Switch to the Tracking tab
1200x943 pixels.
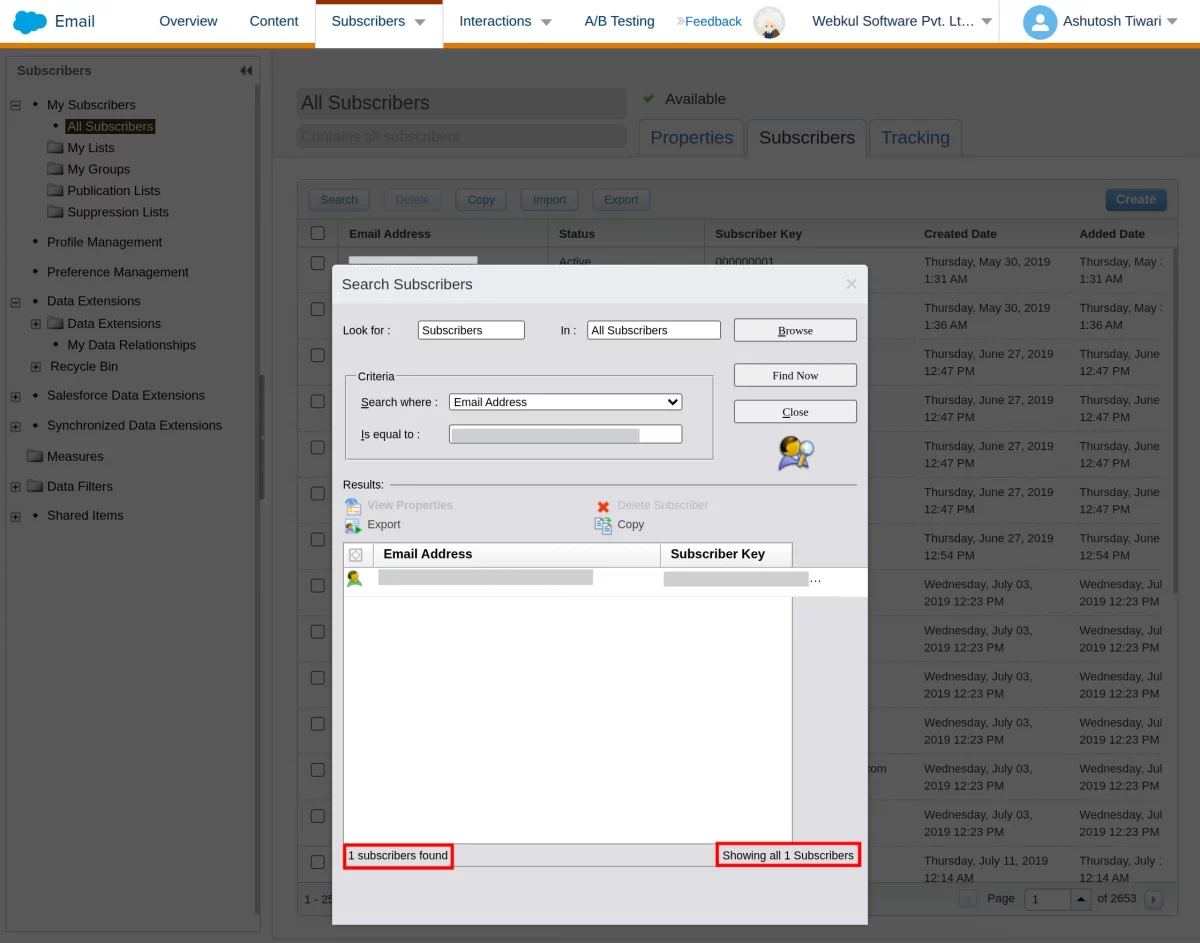[x=915, y=138]
